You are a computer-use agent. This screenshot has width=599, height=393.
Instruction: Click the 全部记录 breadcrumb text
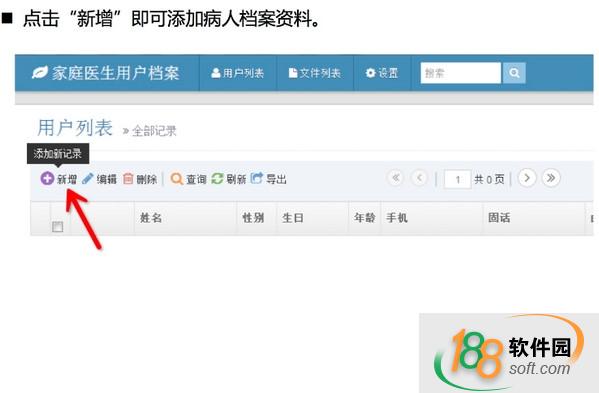(154, 131)
